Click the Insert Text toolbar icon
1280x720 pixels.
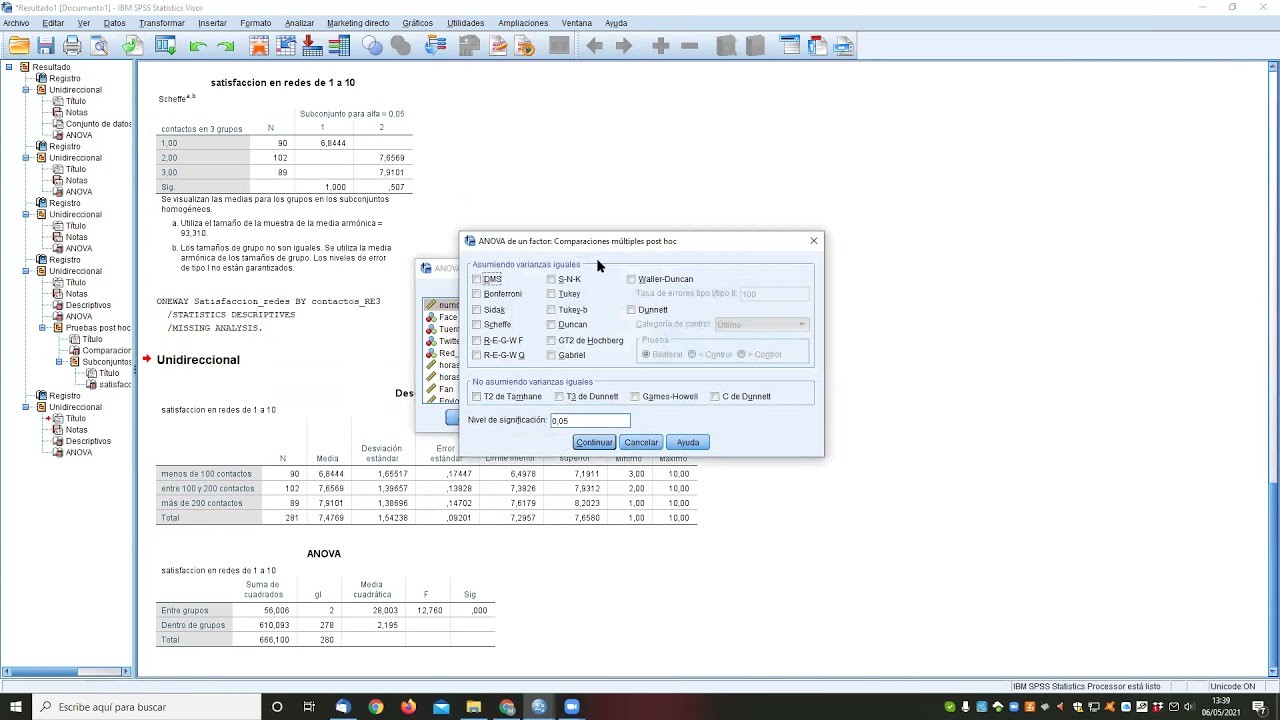point(843,46)
